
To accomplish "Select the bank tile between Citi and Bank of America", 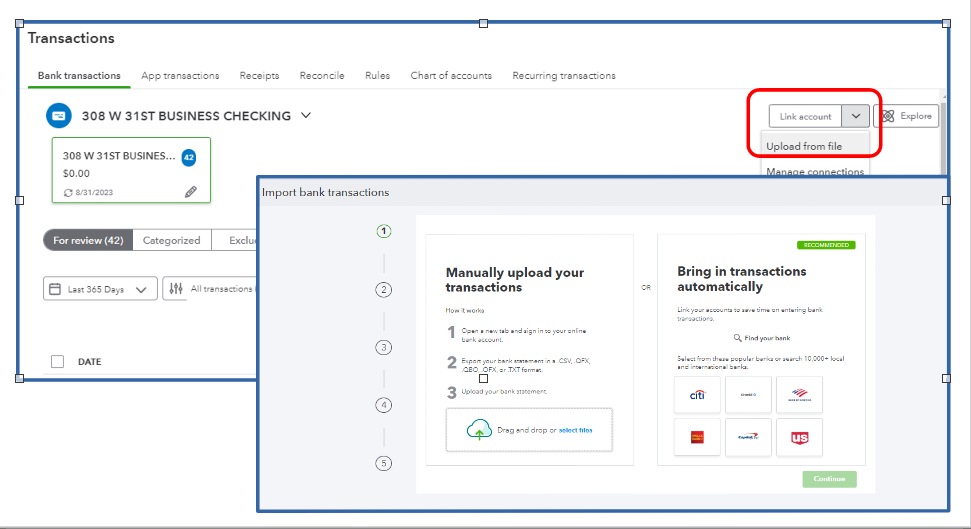I will point(748,395).
